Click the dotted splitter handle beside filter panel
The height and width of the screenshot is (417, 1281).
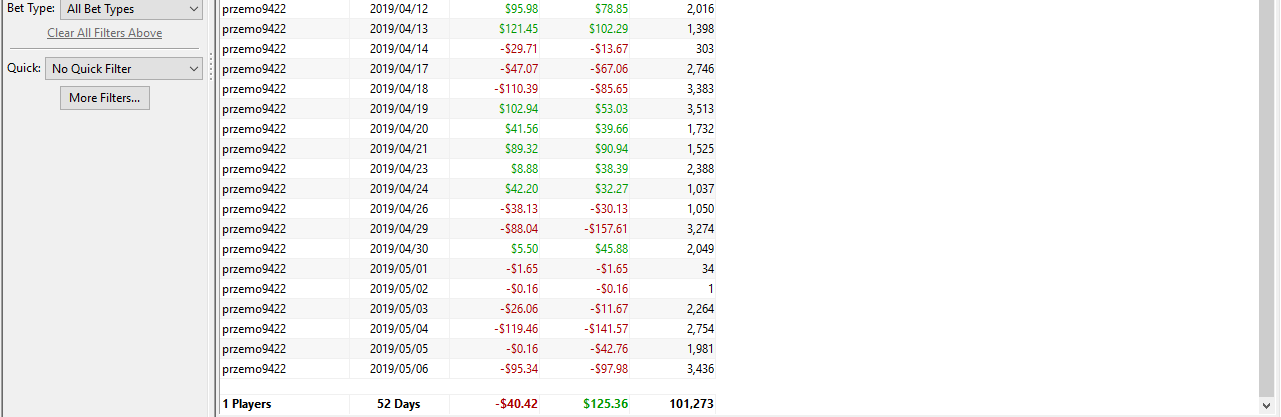click(211, 68)
